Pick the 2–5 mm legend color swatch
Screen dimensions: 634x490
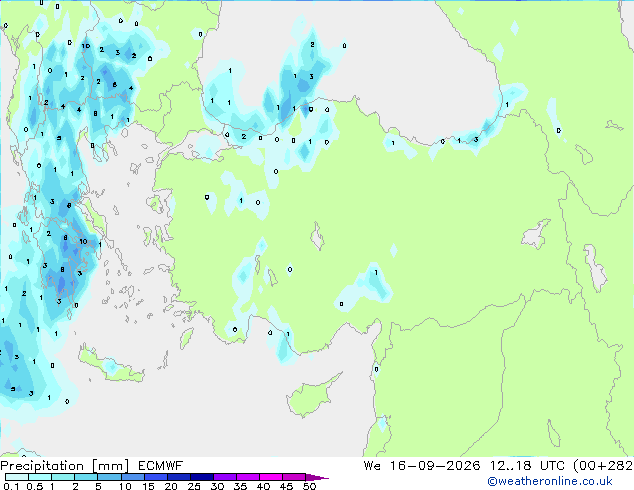point(86,477)
